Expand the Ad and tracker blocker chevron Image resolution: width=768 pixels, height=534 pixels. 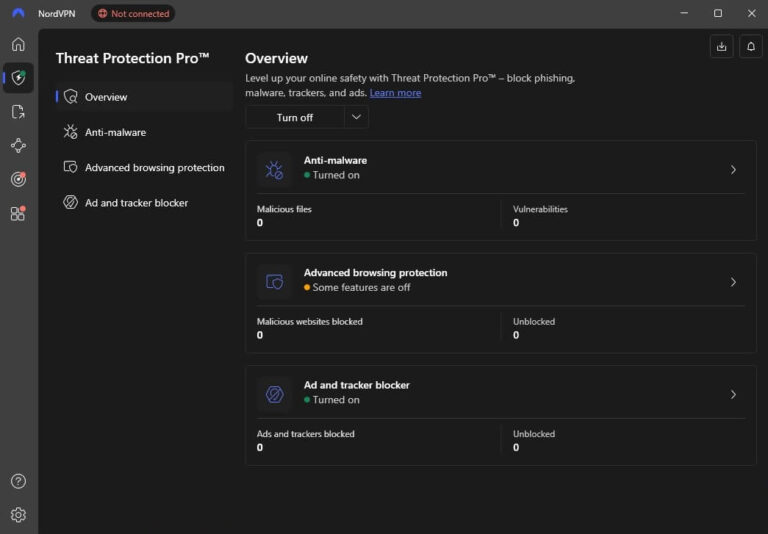click(x=733, y=394)
